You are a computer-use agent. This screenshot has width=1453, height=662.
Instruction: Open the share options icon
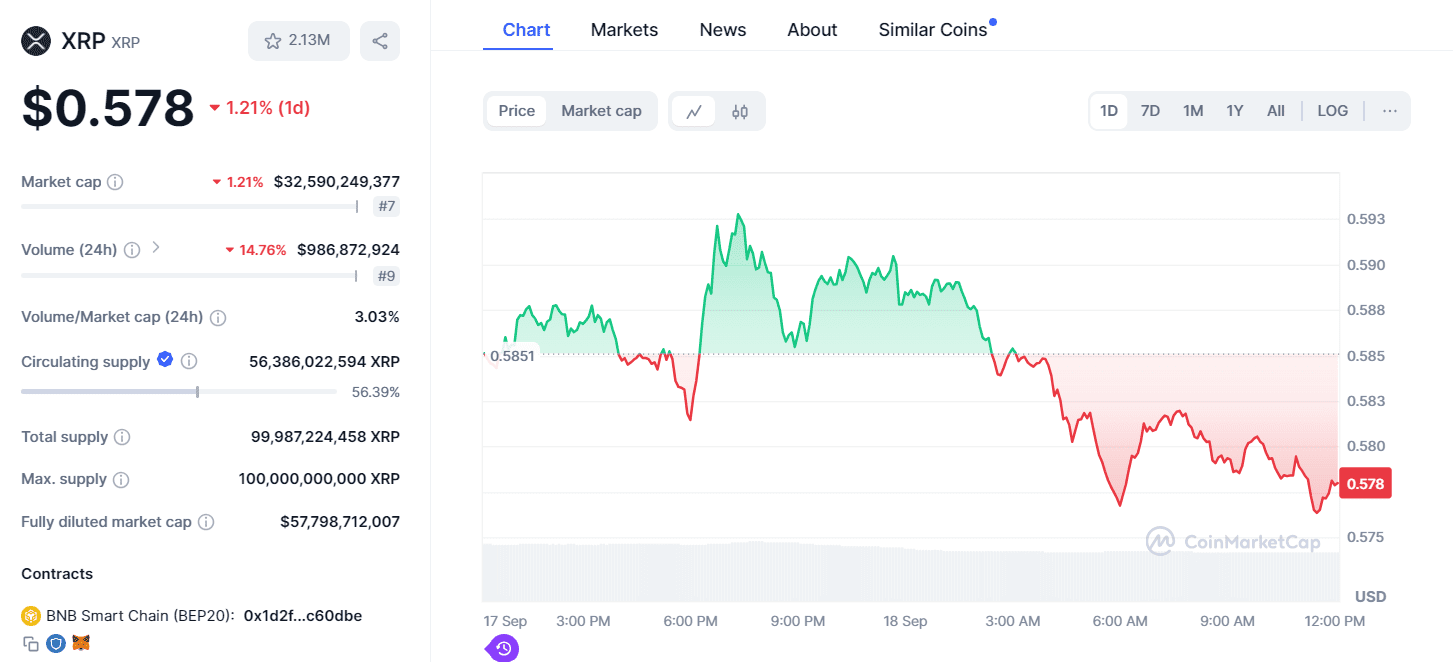[380, 41]
